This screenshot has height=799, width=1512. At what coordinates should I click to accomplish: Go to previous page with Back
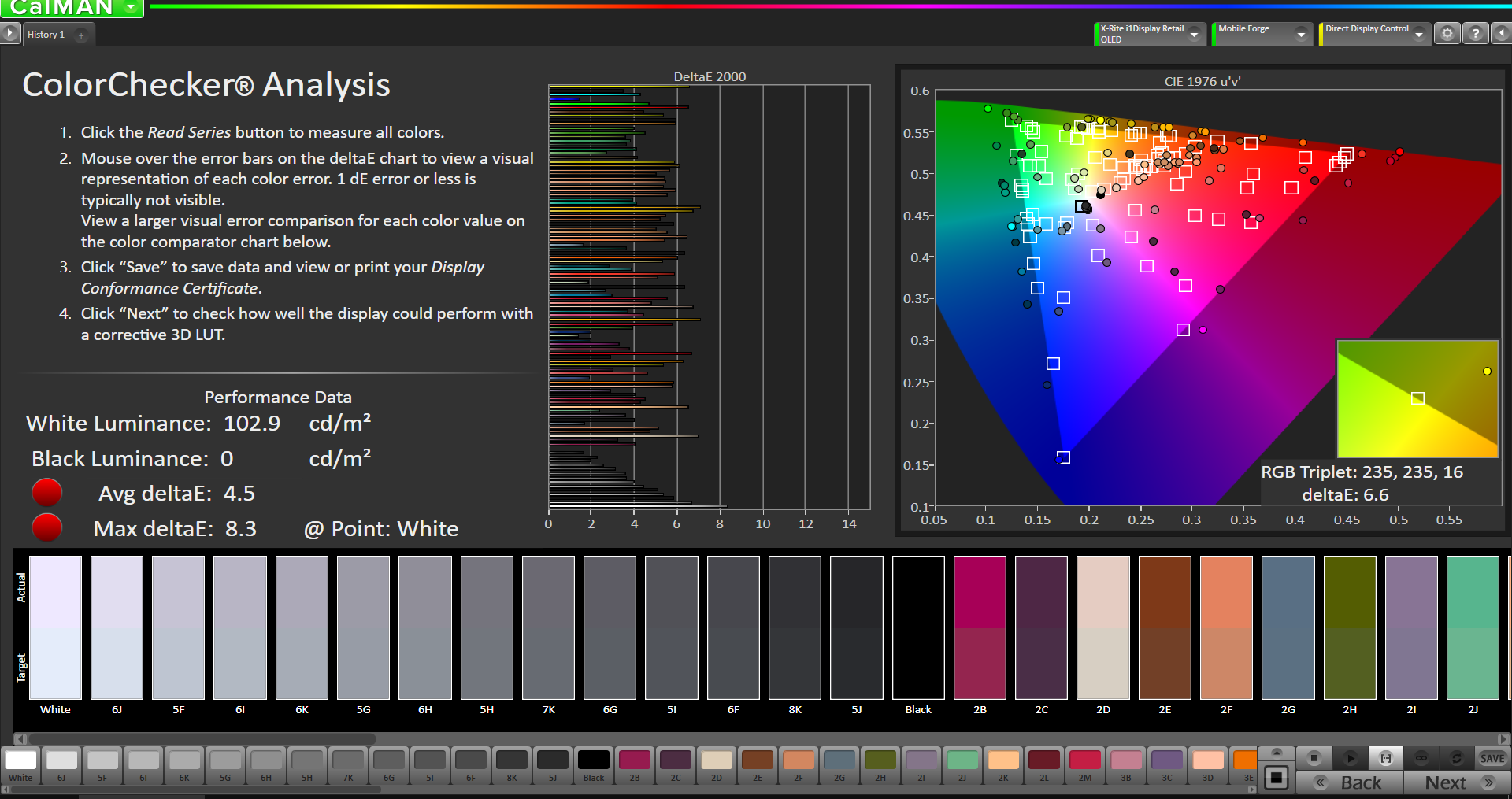click(x=1350, y=782)
